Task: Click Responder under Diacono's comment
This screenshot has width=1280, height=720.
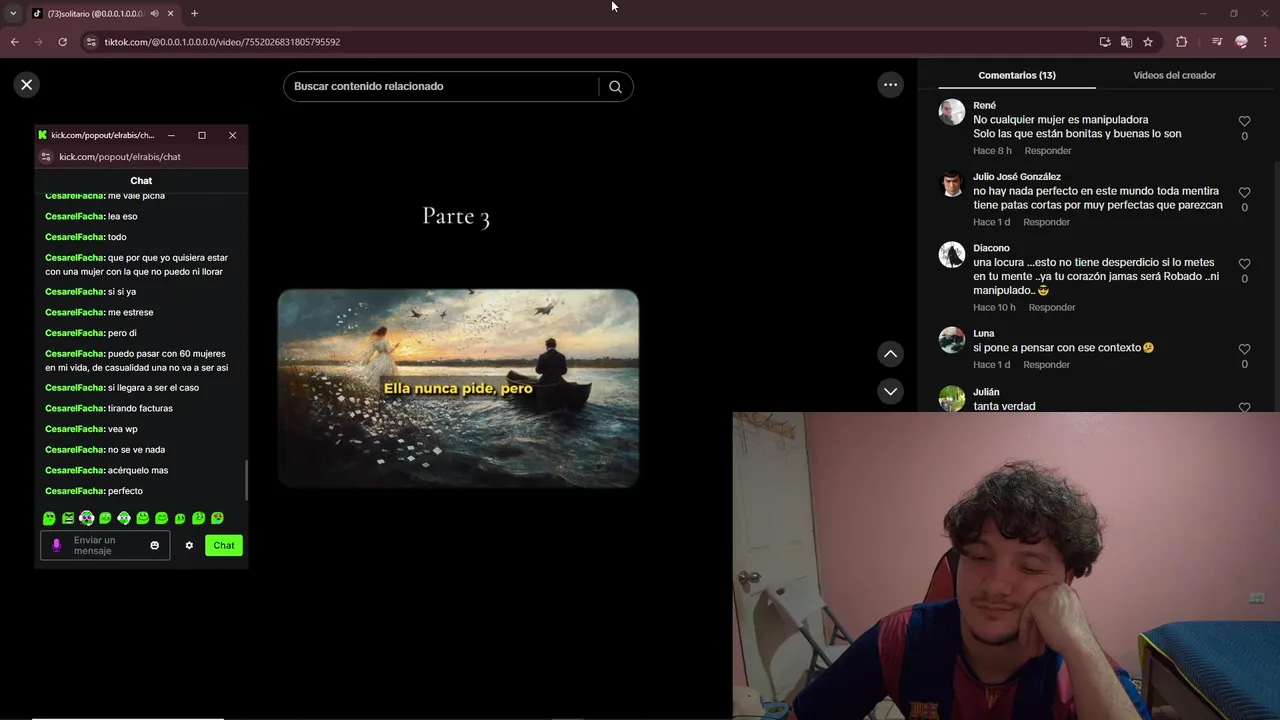Action: tap(1052, 307)
